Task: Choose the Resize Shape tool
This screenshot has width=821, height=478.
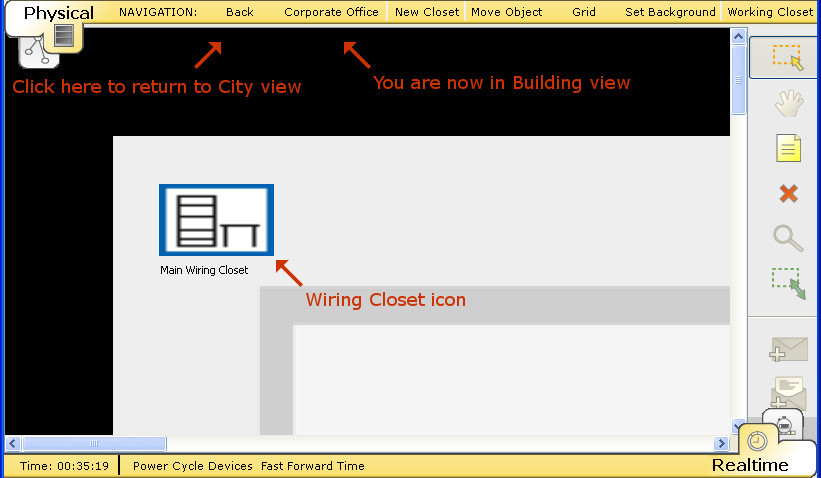Action: point(788,283)
